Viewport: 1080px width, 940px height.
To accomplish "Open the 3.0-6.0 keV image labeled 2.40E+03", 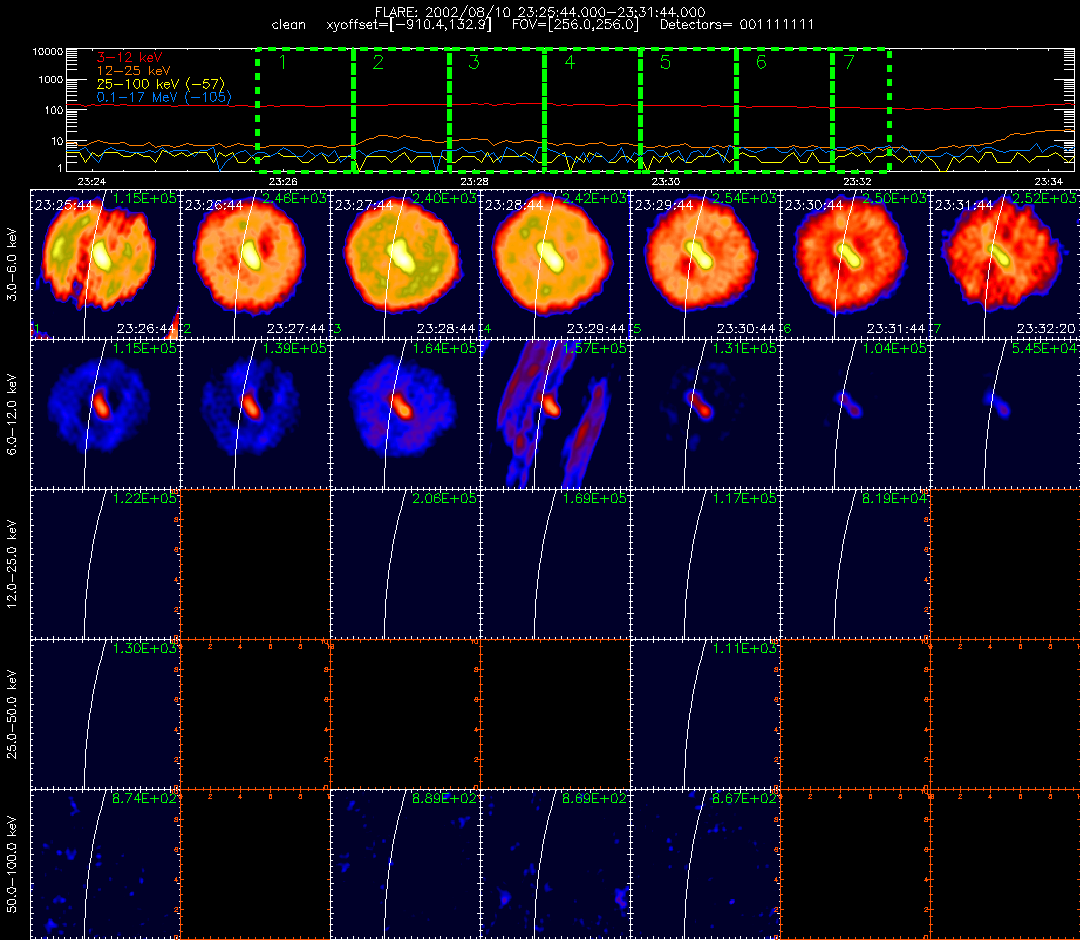I will [406, 264].
